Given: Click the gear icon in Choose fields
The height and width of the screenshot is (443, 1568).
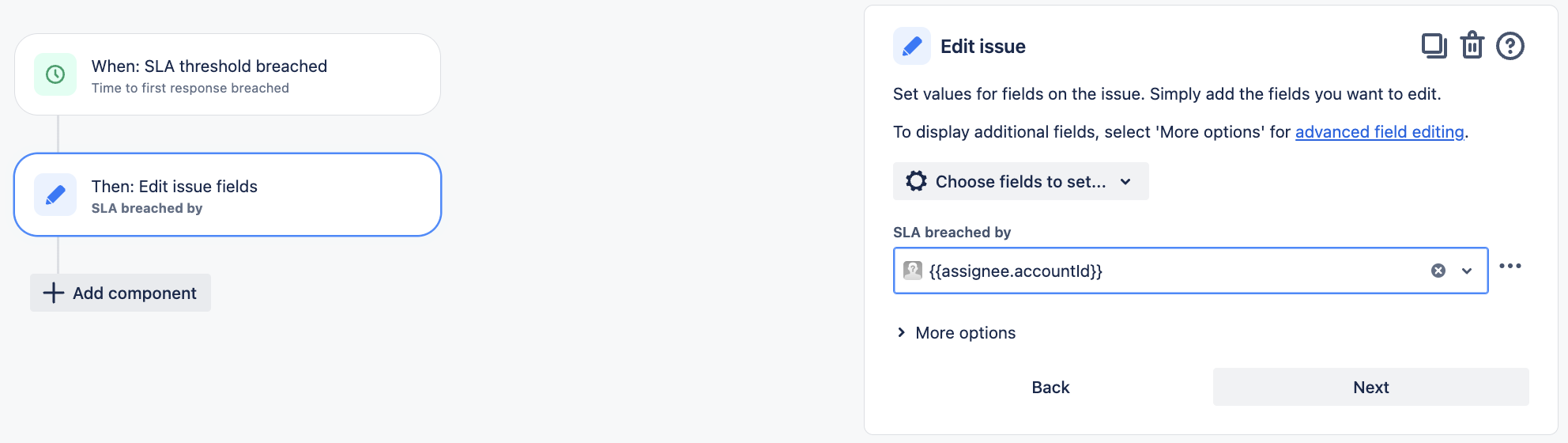Looking at the screenshot, I should pos(916,181).
